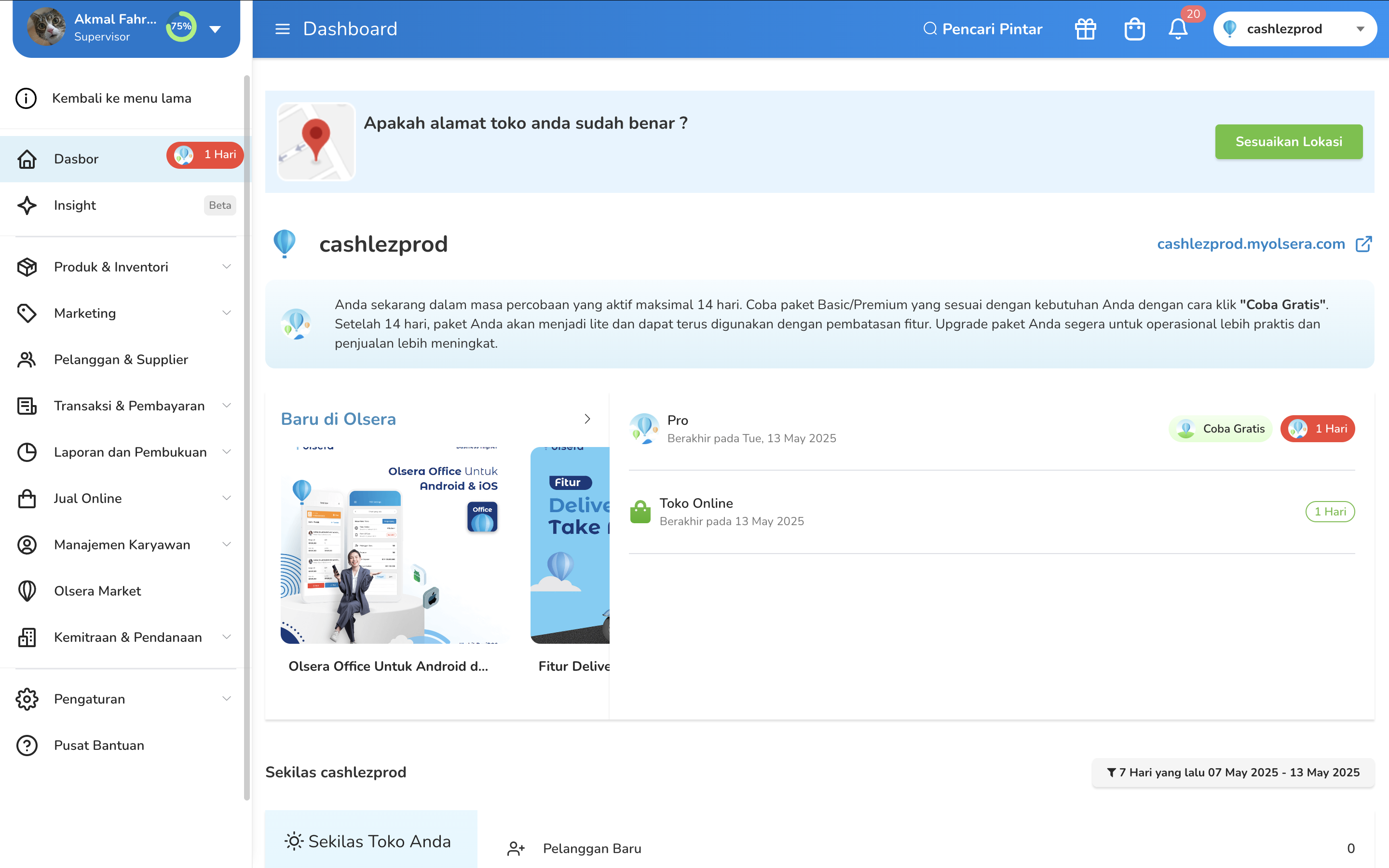Expand the Akmal Fahr profile dropdown arrow
Screen dimensions: 1389x868
[x=215, y=29]
